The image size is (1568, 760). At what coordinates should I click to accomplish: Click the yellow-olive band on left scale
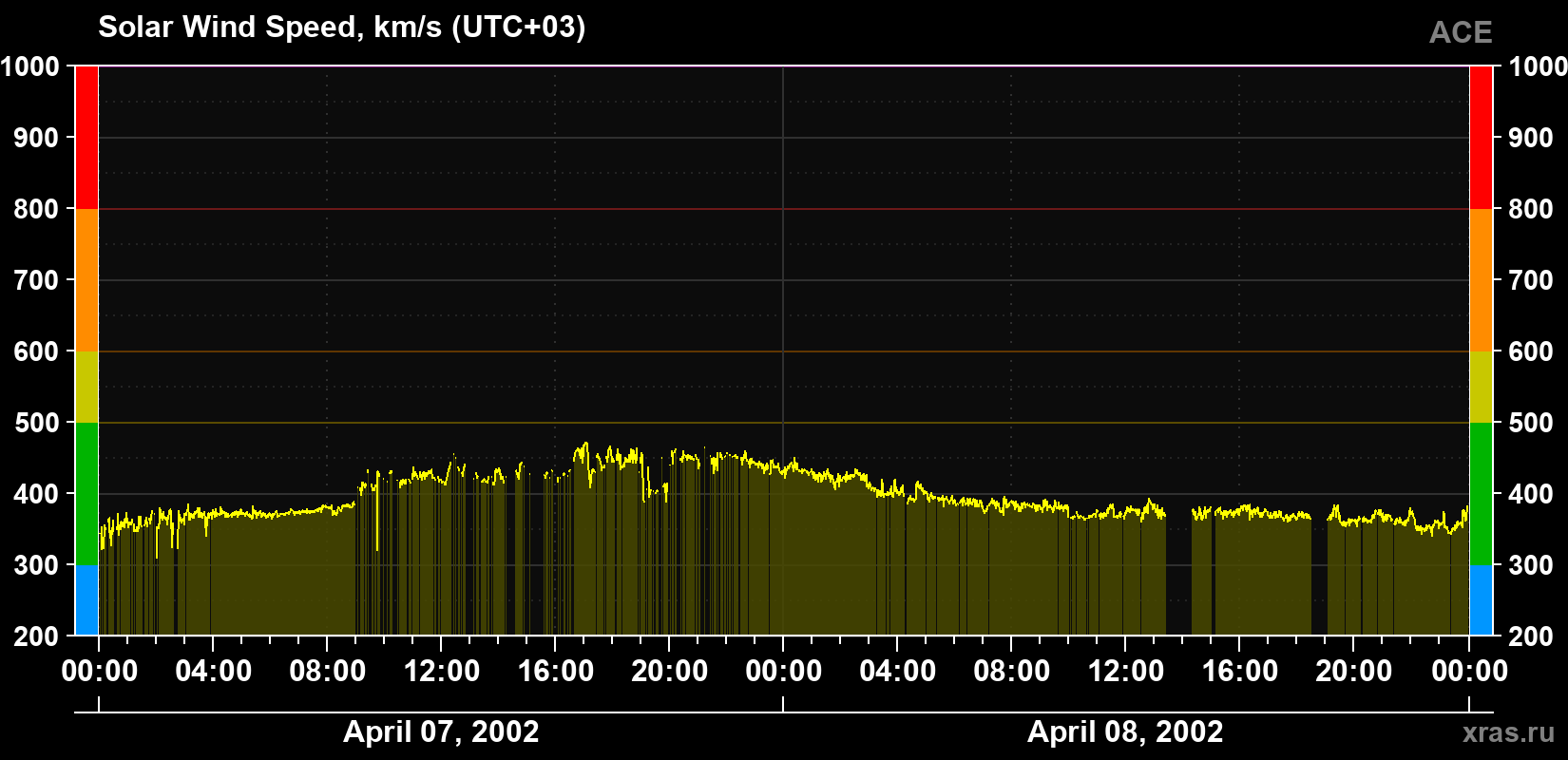click(x=86, y=387)
